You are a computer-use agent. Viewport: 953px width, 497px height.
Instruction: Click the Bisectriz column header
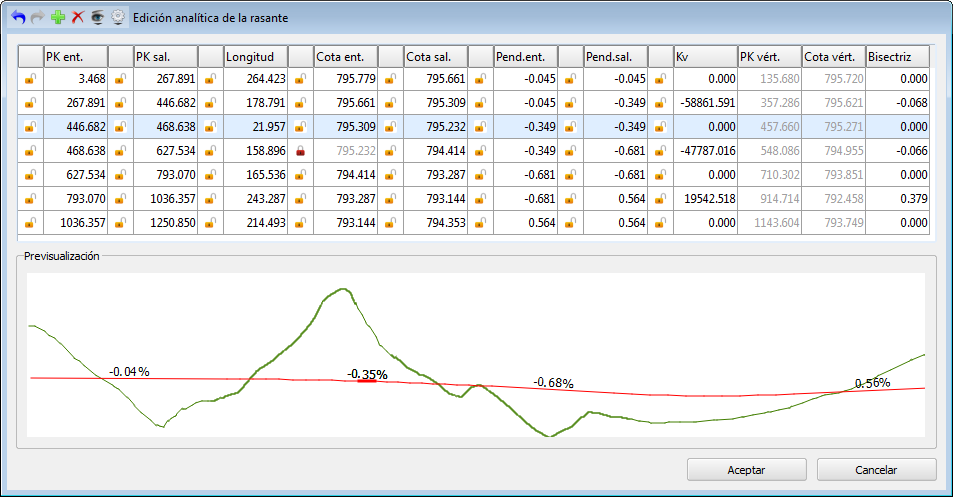pyautogui.click(x=896, y=56)
